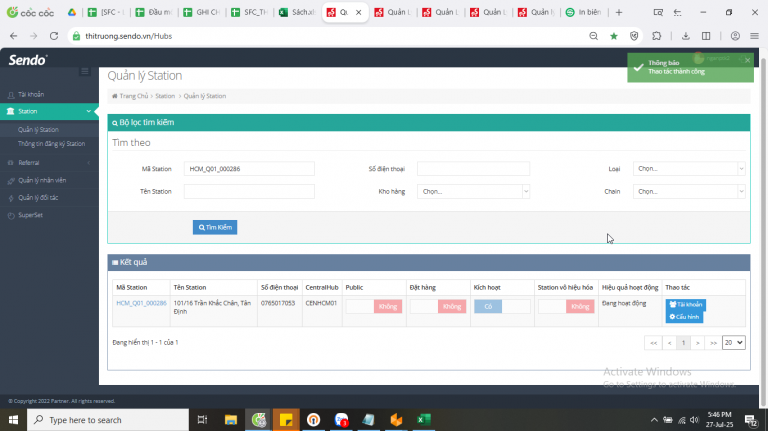Reload the current page
This screenshot has height=431, width=768.
coord(54,36)
